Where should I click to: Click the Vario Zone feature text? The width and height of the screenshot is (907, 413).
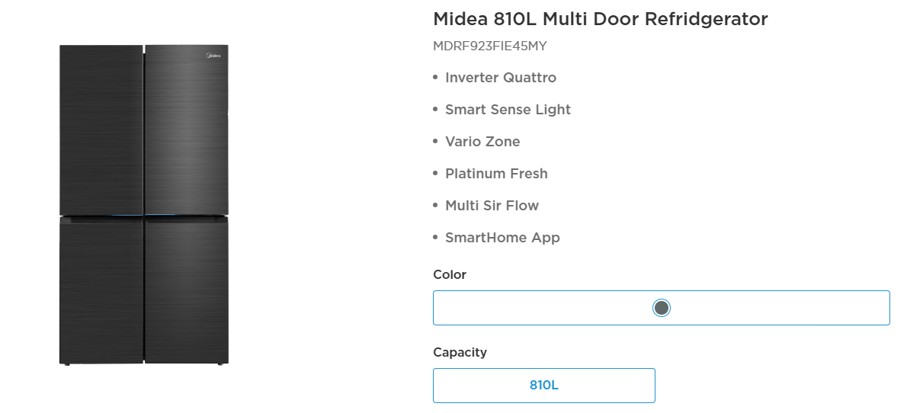482,142
